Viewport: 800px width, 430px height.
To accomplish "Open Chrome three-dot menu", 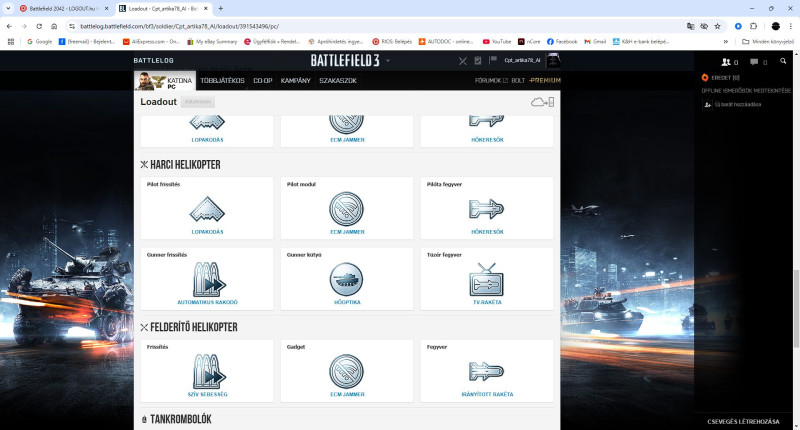I will [791, 26].
